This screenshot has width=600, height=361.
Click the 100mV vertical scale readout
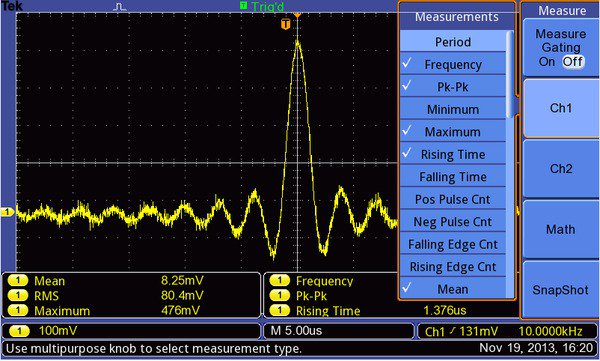58,330
